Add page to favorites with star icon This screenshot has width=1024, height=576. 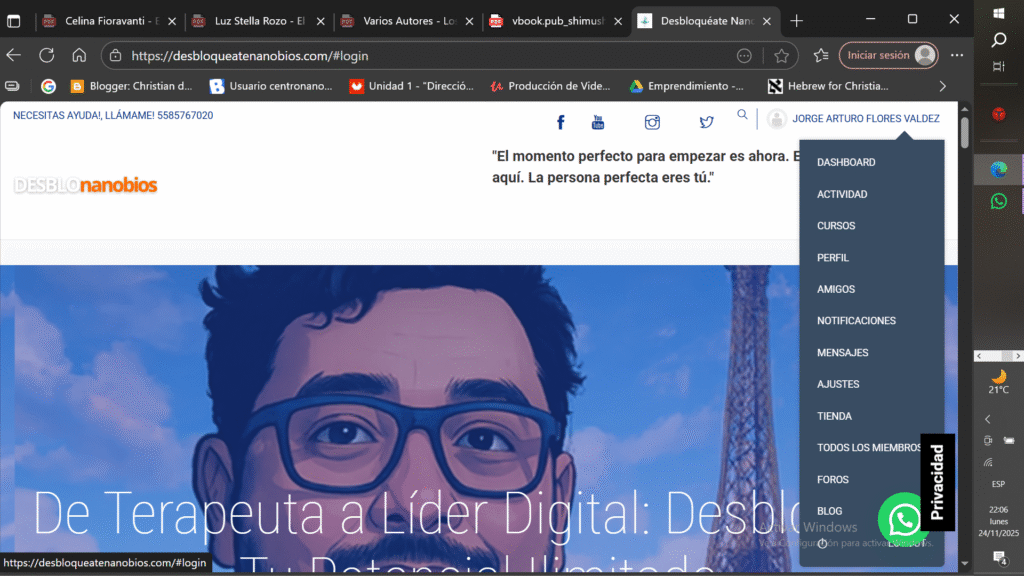pyautogui.click(x=781, y=56)
